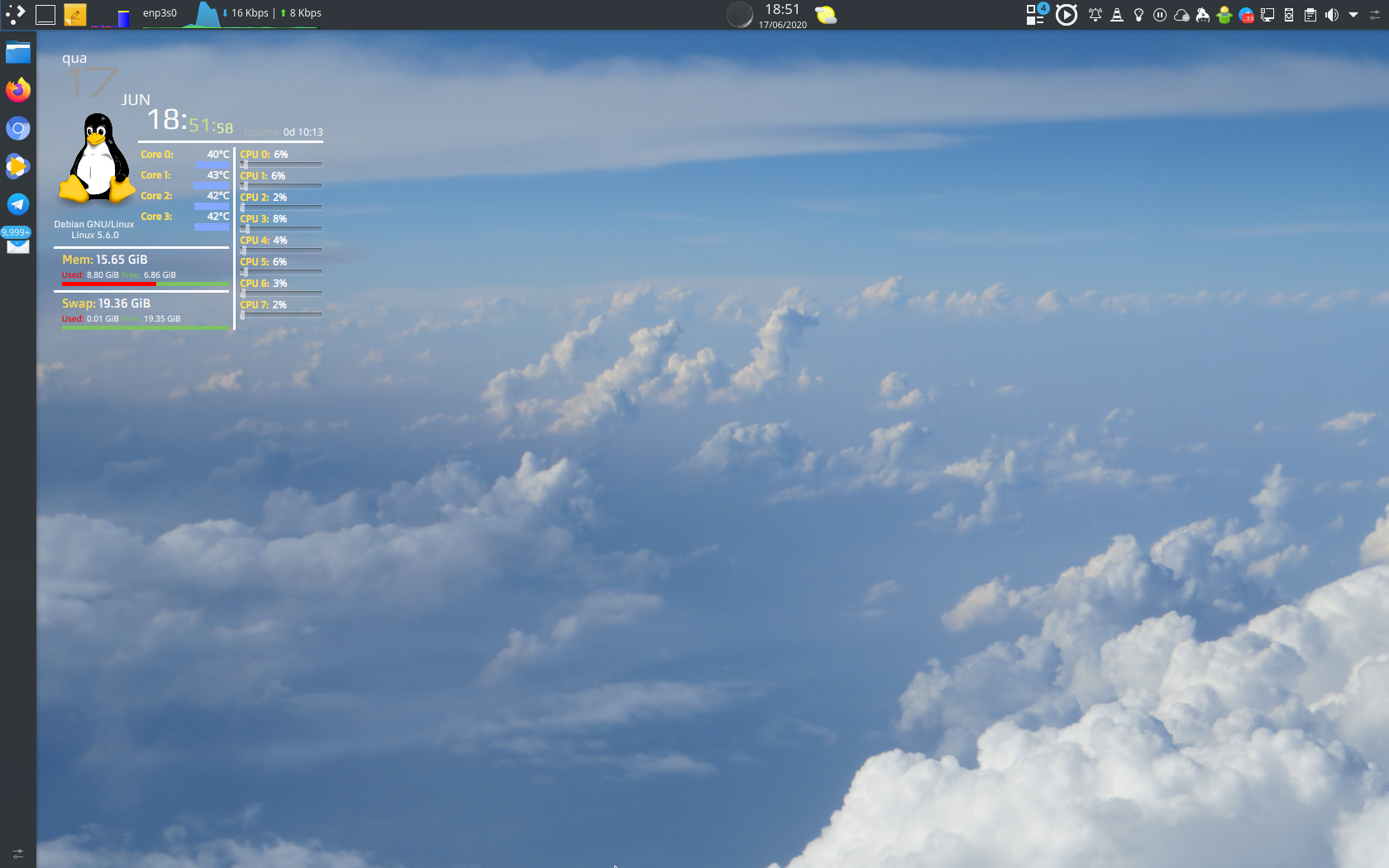
Task: Open the cloud sync tray icon
Action: [x=1181, y=15]
